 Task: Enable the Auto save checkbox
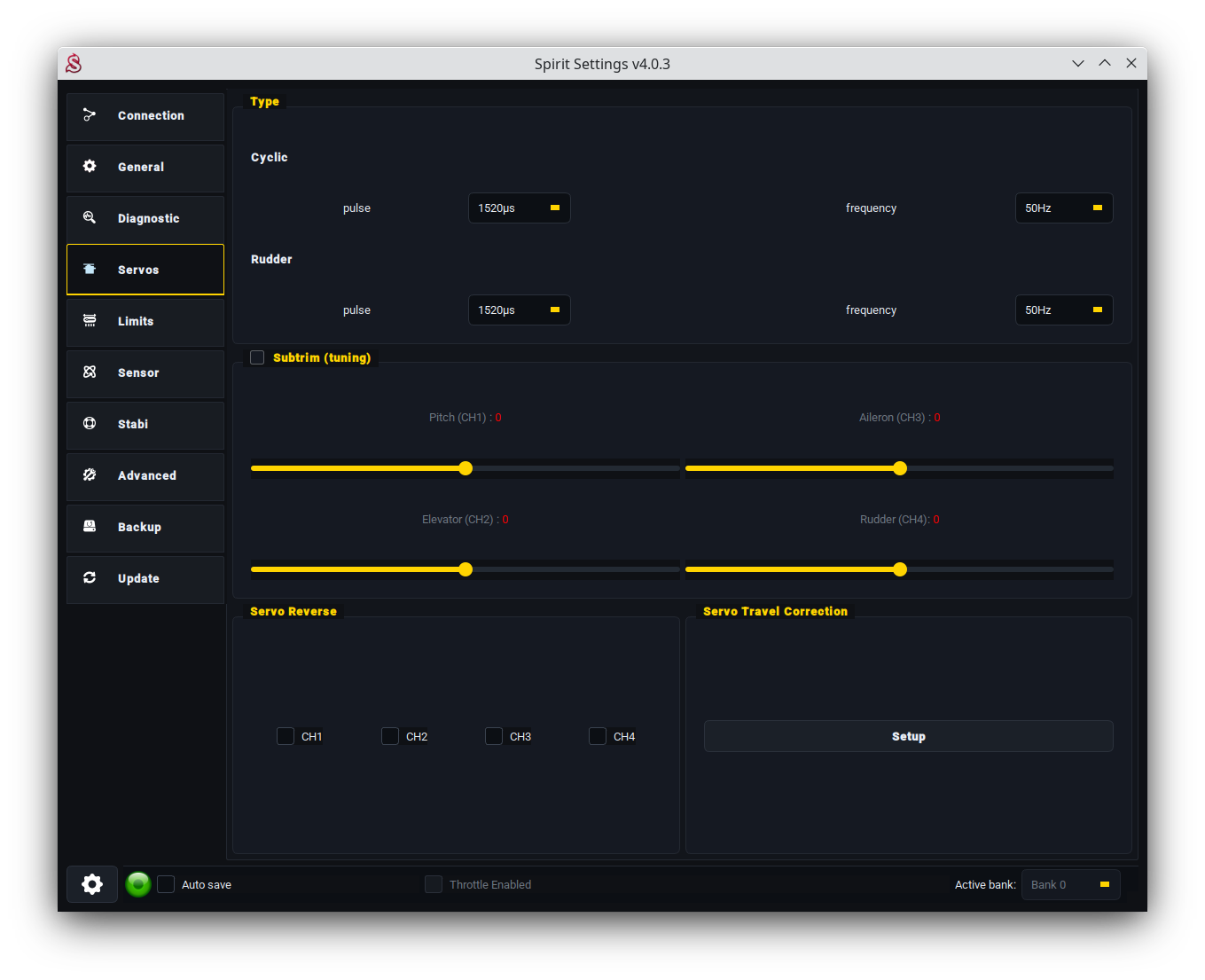166,884
